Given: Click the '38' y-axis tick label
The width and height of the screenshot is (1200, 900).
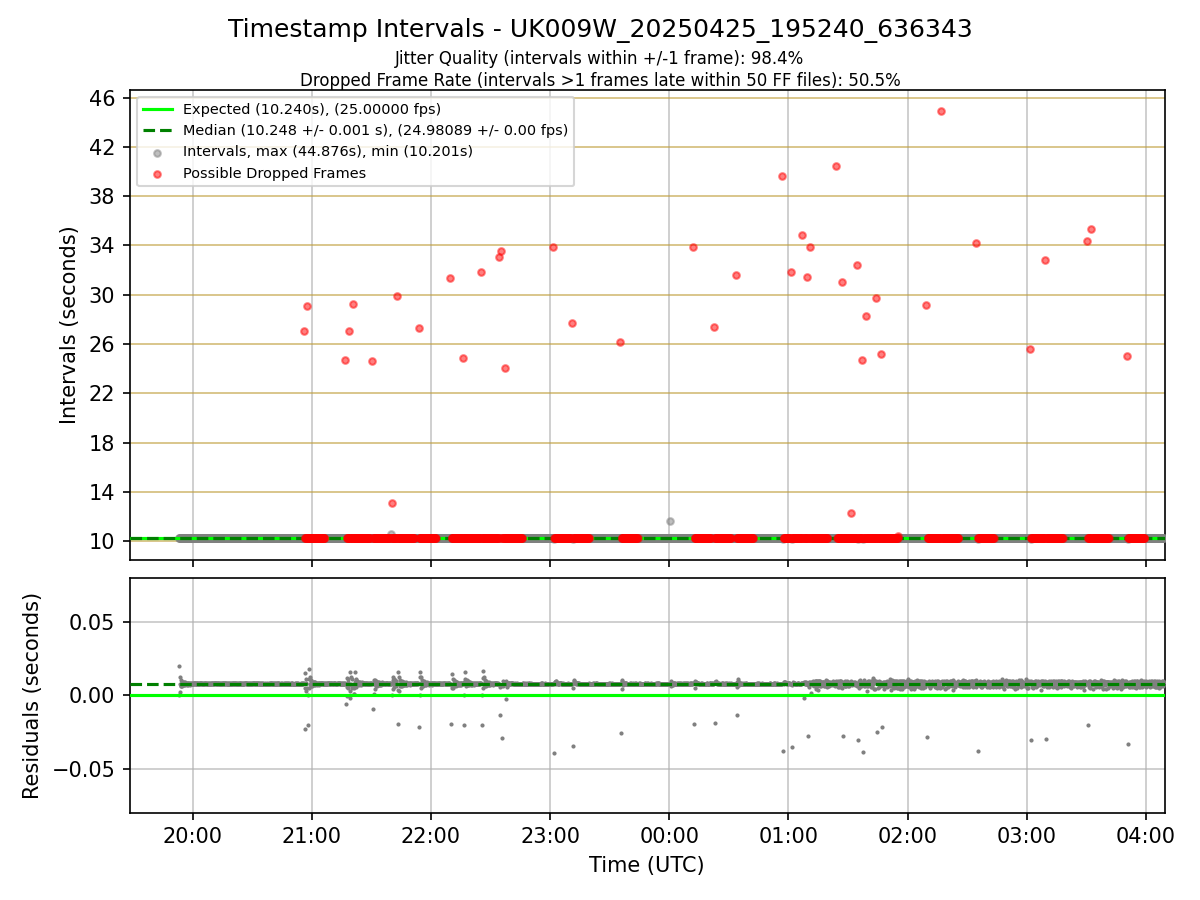Looking at the screenshot, I should click(103, 196).
